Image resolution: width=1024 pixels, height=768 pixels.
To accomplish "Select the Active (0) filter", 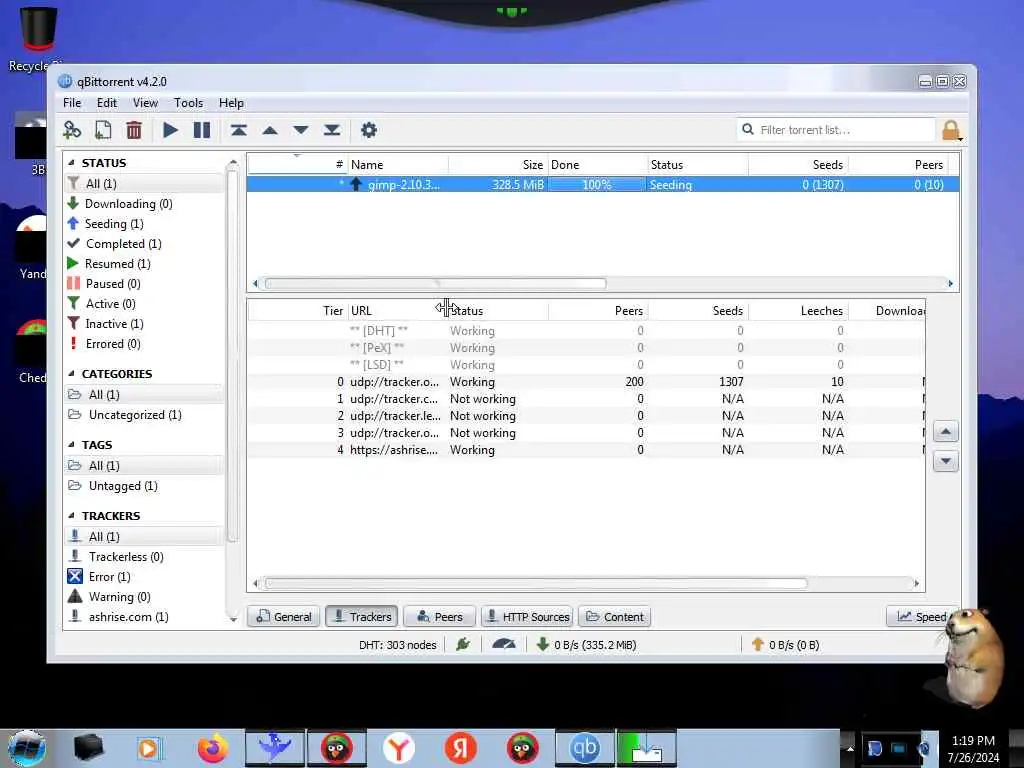I will 110,304.
